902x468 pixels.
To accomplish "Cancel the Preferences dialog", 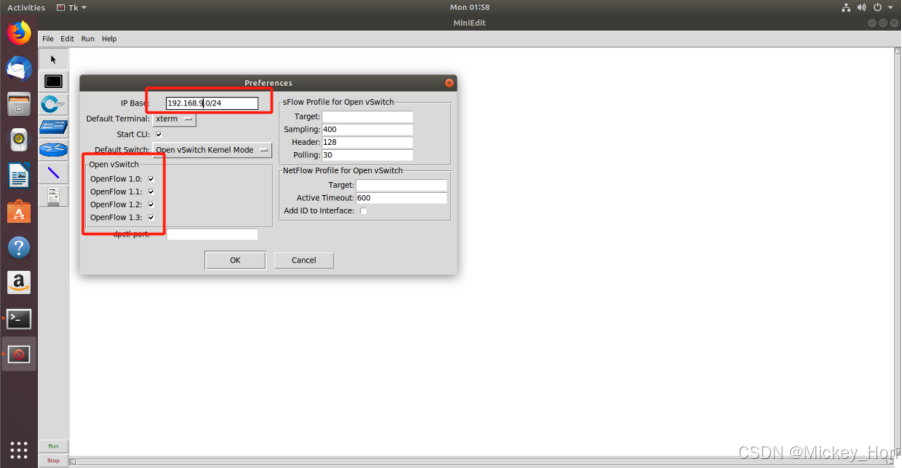I will [304, 260].
